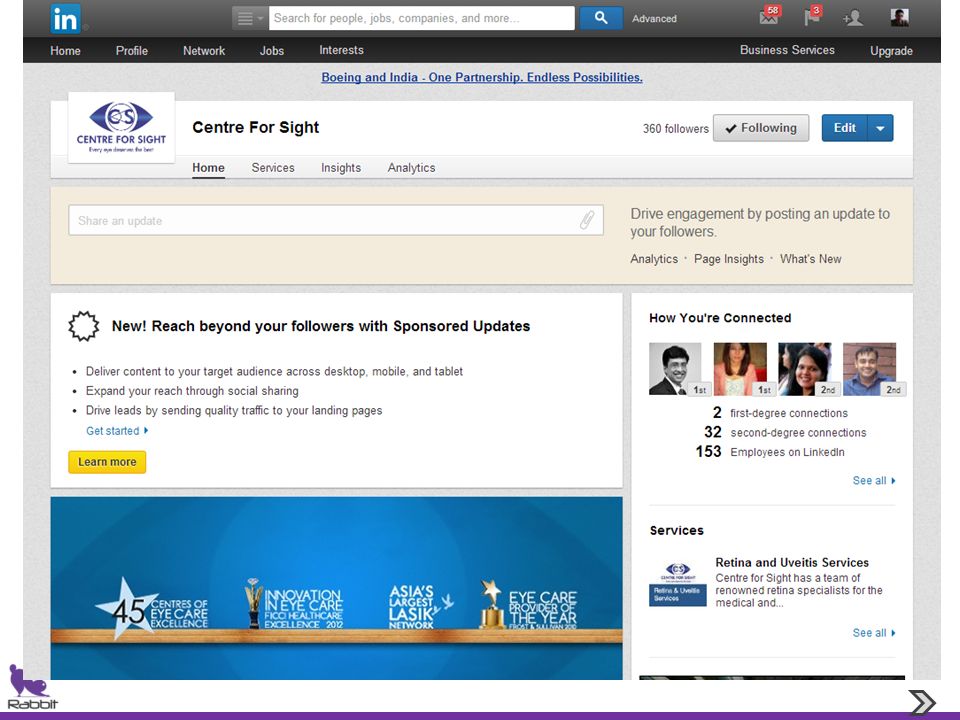960x720 pixels.
Task: Open the Jobs menu
Action: click(x=271, y=51)
